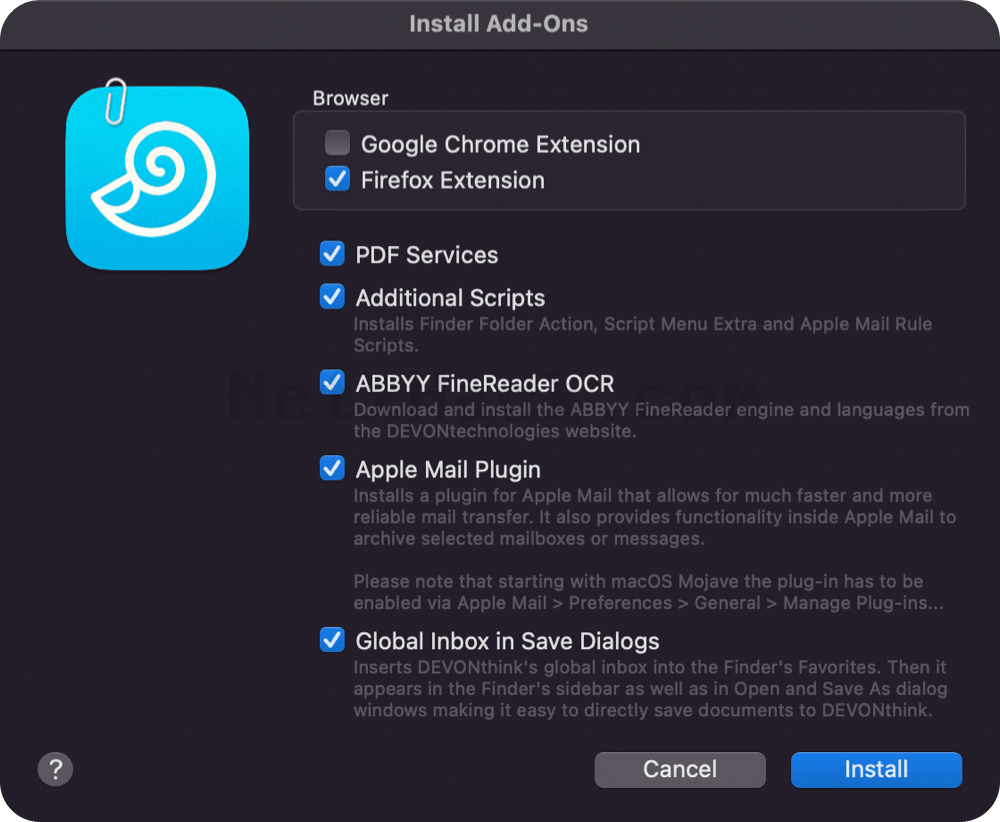Click the PDF Services label text
Screen dimensions: 1000x822
[x=427, y=255]
